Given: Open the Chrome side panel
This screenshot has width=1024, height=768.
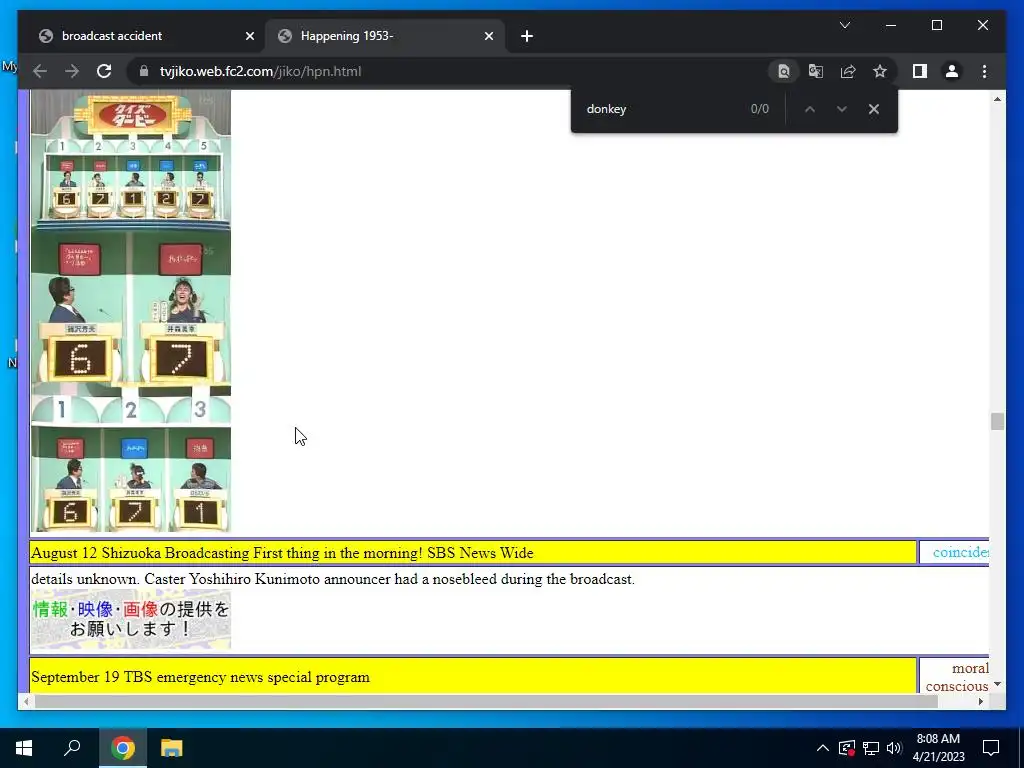Looking at the screenshot, I should click(x=920, y=71).
